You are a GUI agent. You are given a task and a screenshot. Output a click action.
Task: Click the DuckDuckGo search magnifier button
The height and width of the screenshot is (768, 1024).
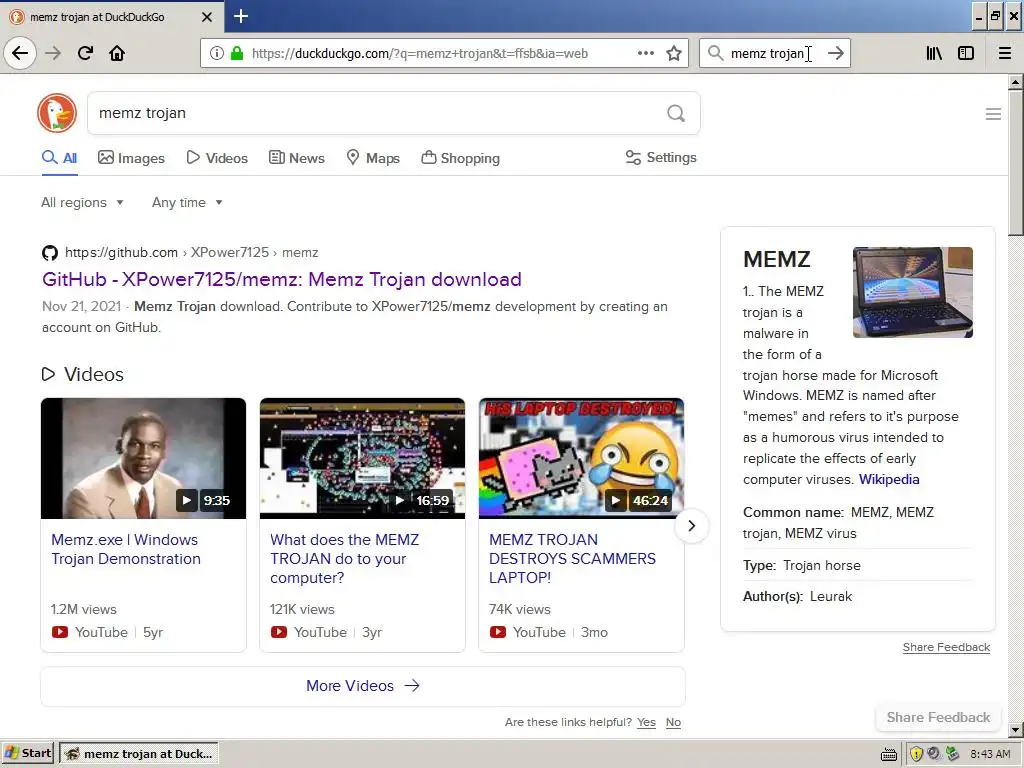click(676, 114)
